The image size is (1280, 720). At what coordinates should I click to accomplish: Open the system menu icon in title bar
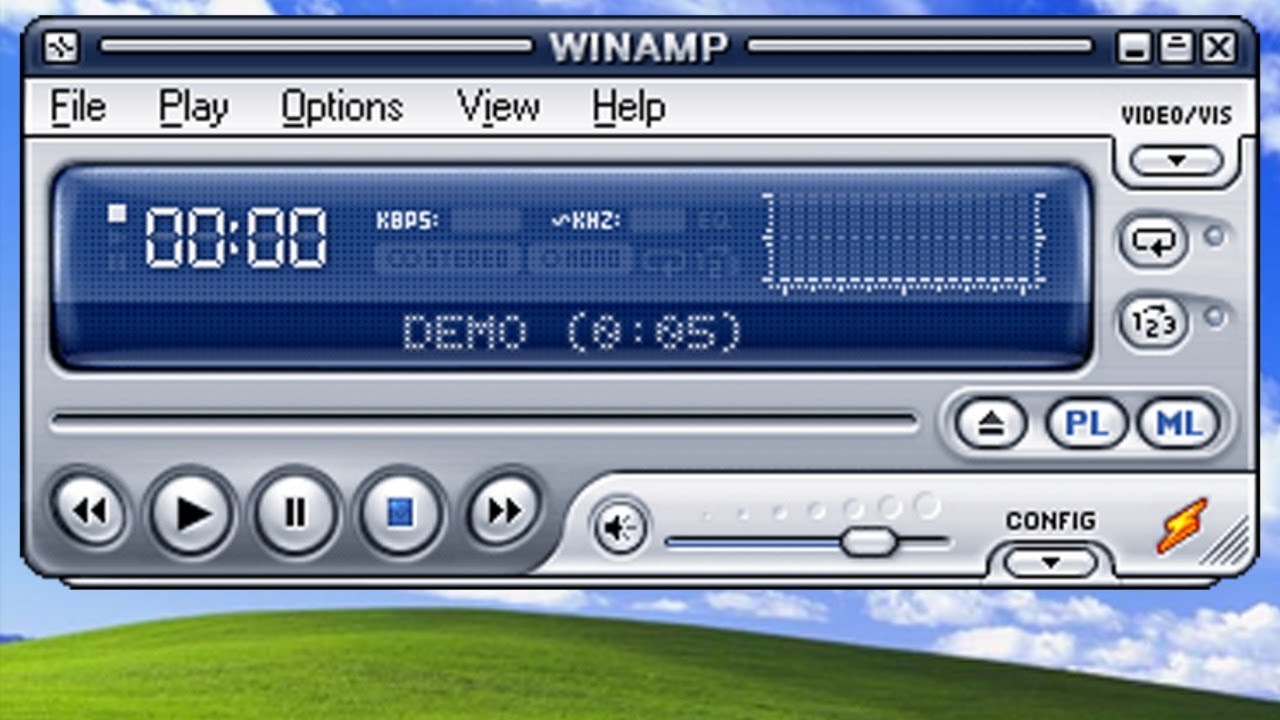pos(62,46)
